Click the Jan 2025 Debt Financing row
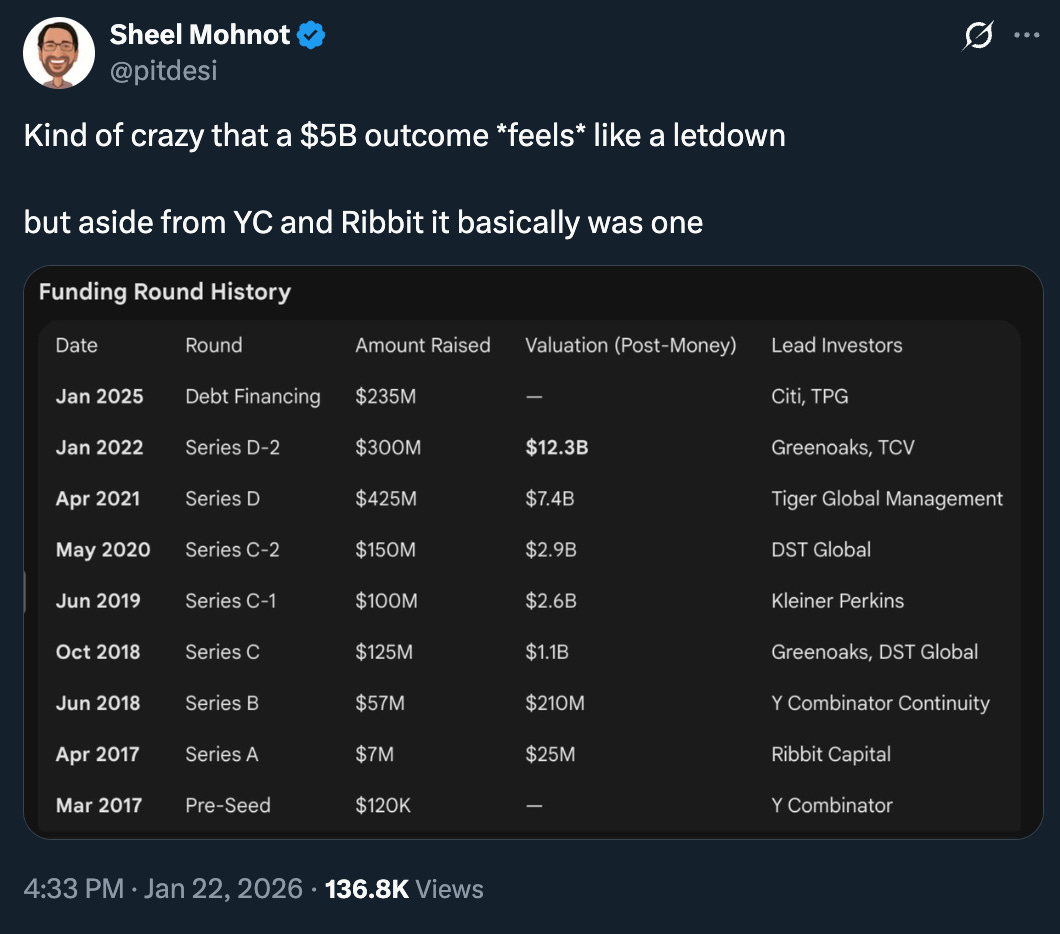The width and height of the screenshot is (1060, 934). [529, 396]
